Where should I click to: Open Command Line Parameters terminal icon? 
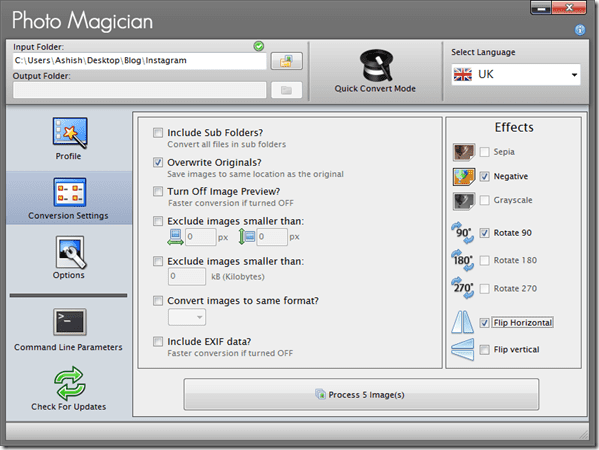point(70,322)
